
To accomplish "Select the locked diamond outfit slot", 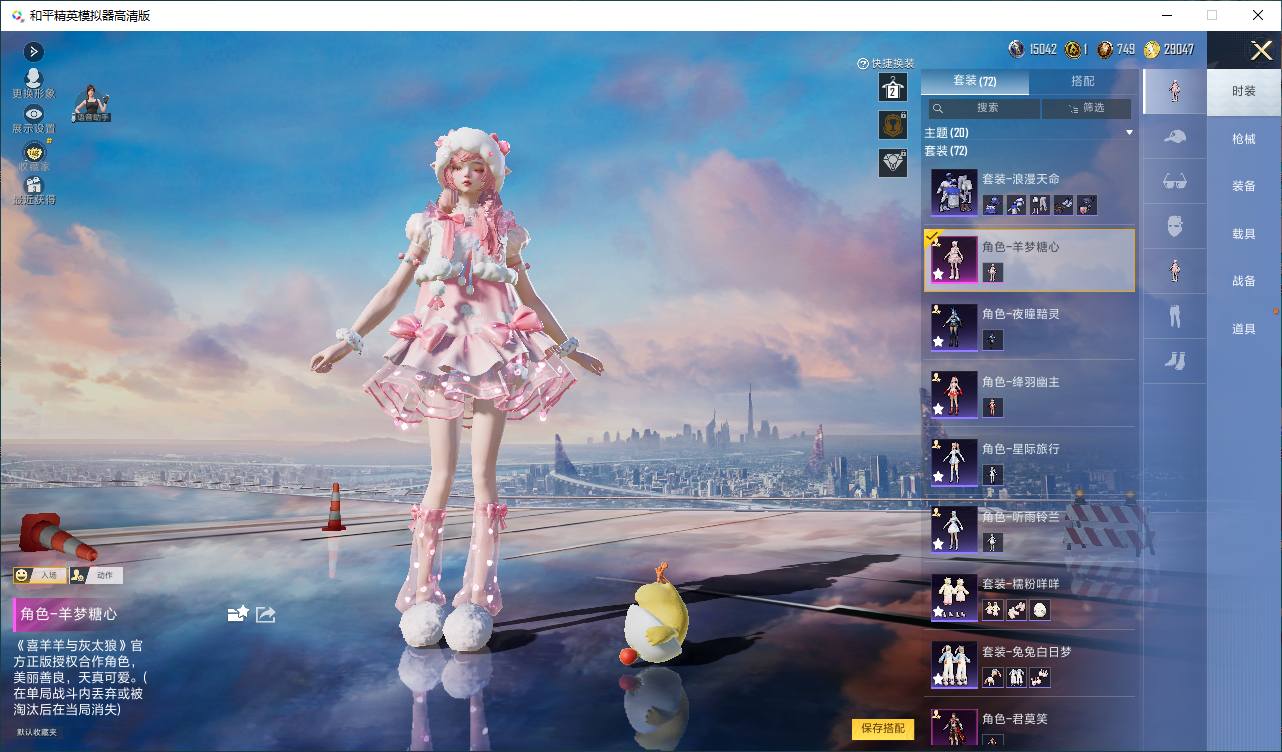I will point(893,162).
